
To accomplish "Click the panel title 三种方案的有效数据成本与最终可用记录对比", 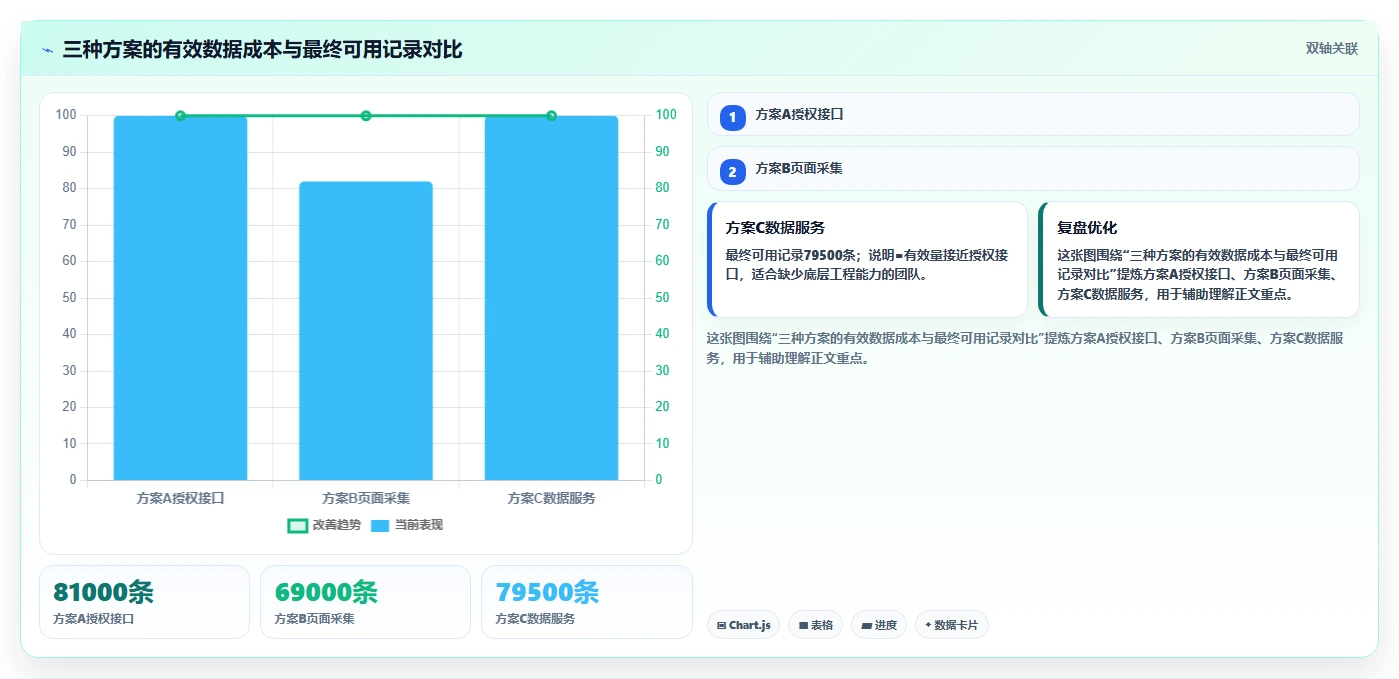I will click(262, 49).
